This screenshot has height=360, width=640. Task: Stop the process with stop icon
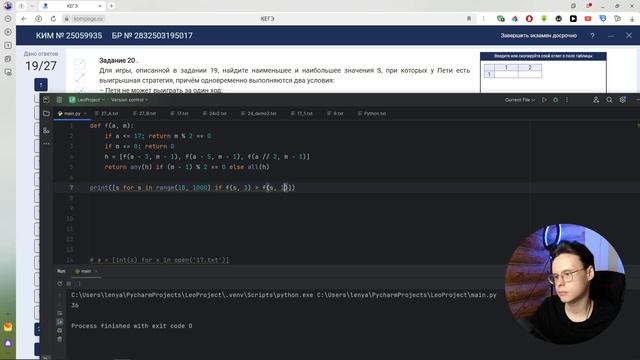69,284
